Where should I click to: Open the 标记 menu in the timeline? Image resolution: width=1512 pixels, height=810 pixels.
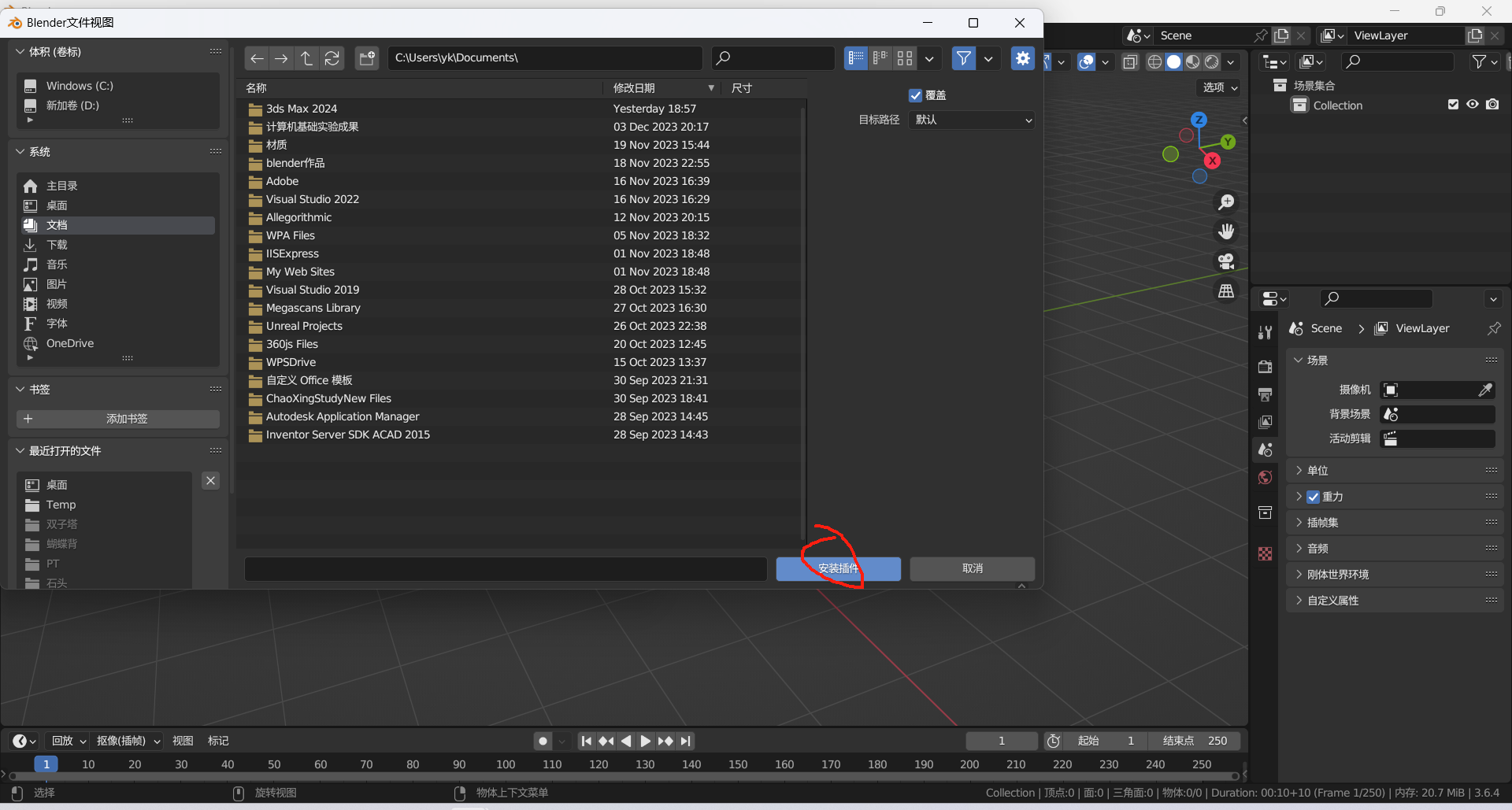[218, 740]
